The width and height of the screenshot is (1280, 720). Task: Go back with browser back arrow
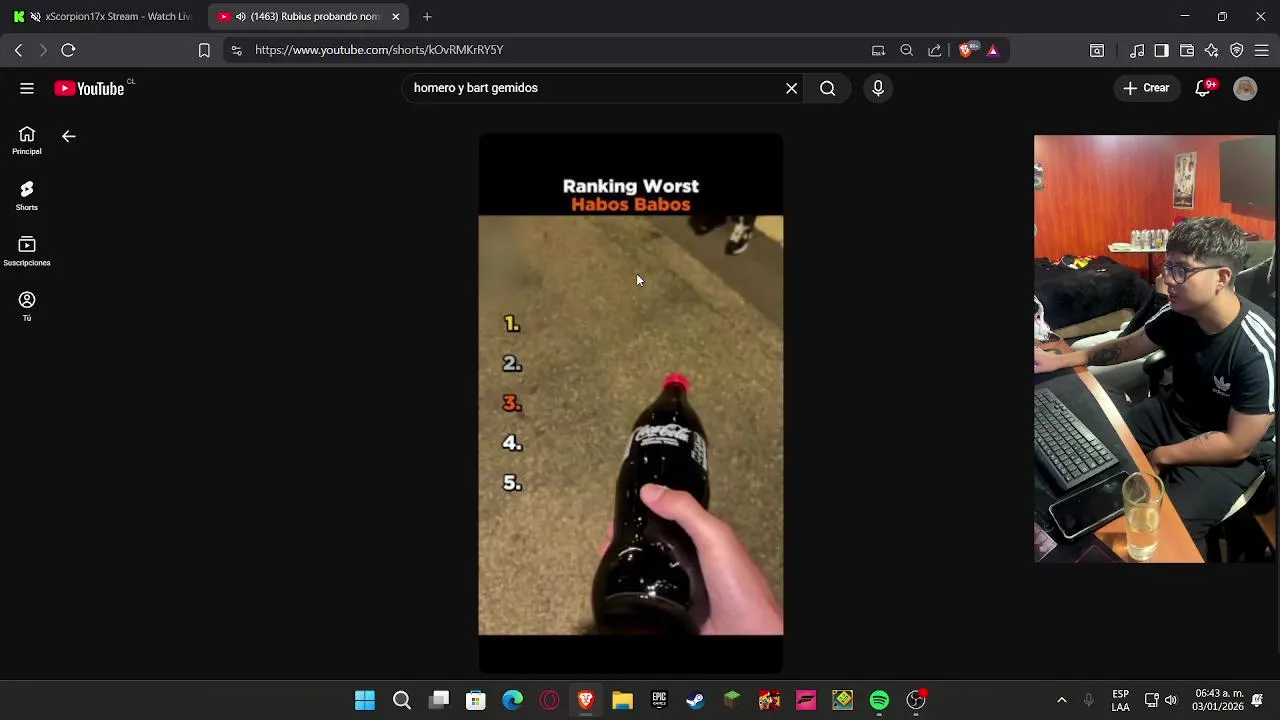tap(18, 50)
